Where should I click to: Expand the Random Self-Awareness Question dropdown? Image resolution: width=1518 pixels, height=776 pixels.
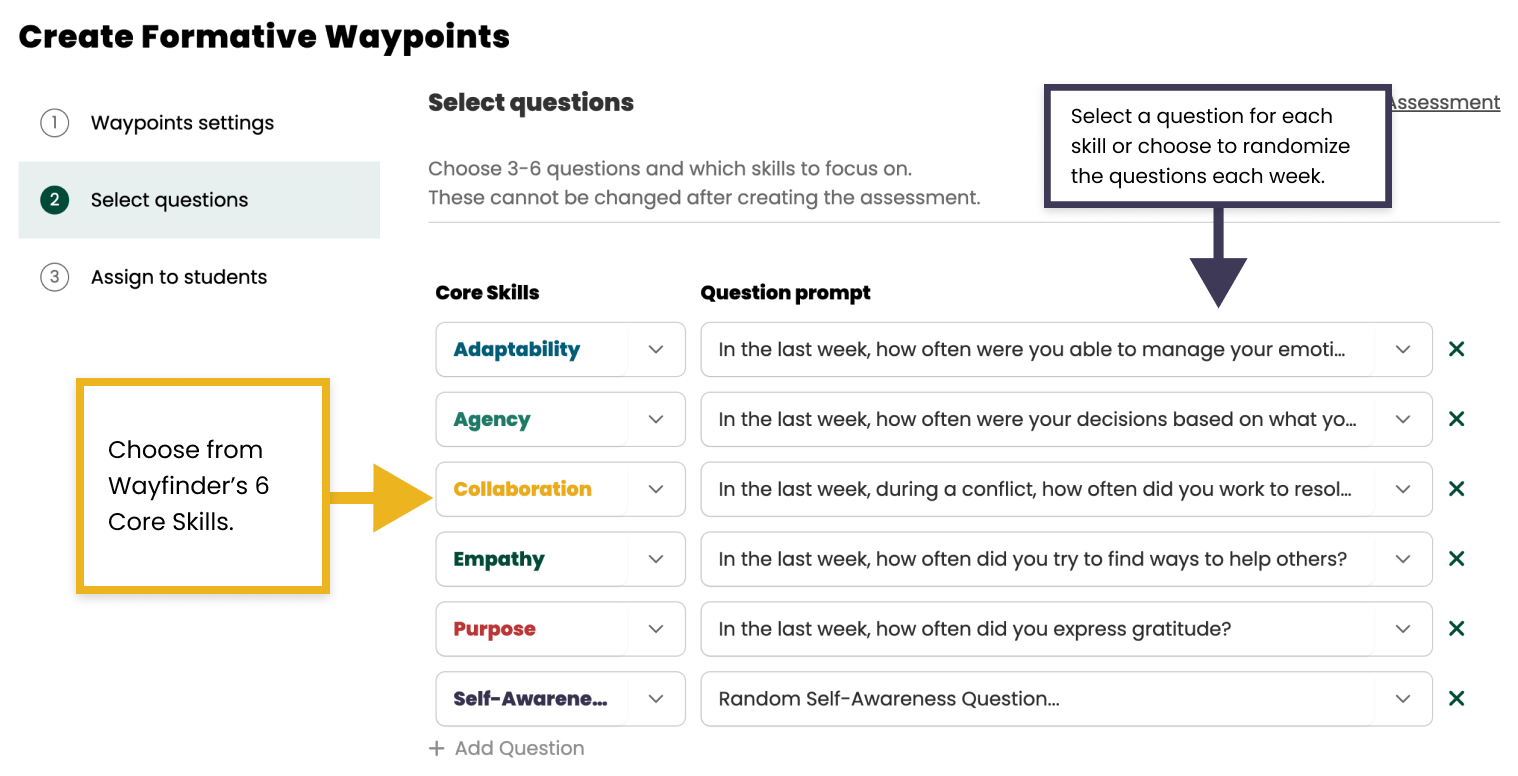(1403, 699)
